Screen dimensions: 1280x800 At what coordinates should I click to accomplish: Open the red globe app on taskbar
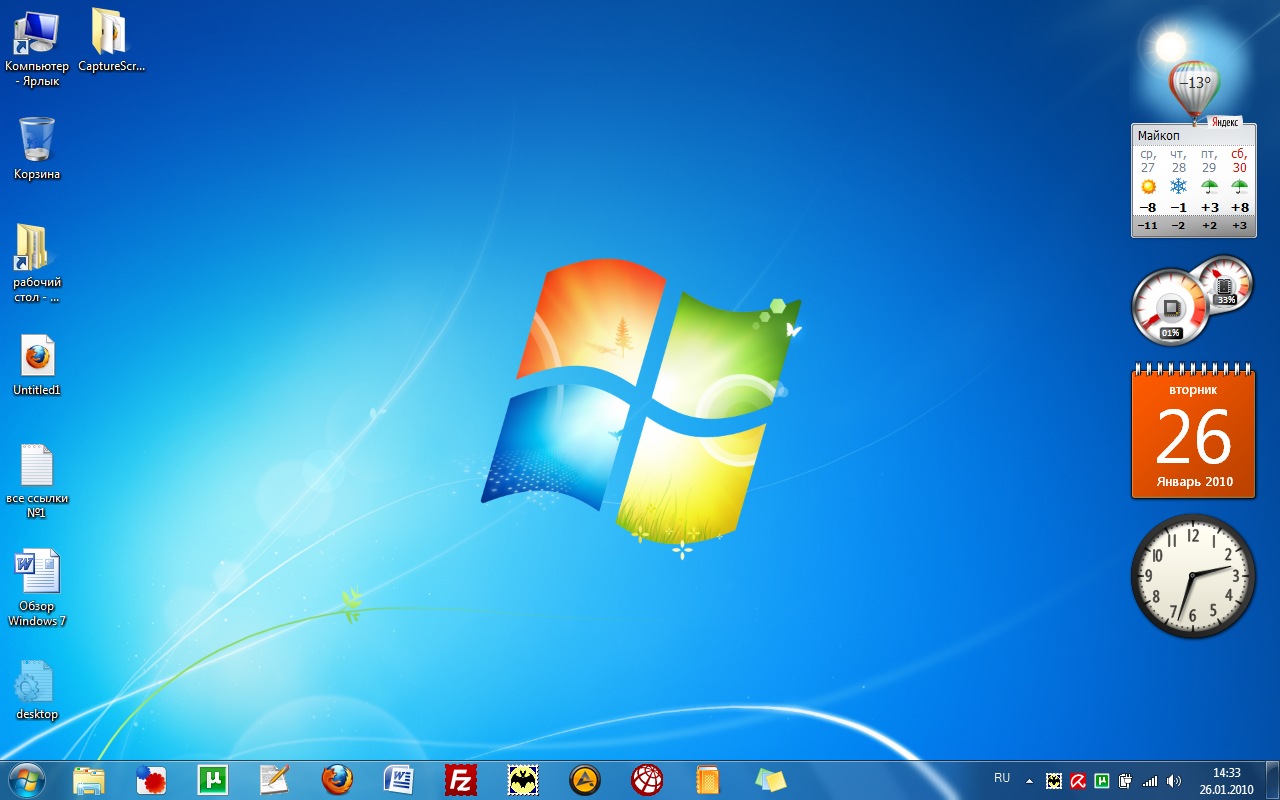tap(647, 780)
